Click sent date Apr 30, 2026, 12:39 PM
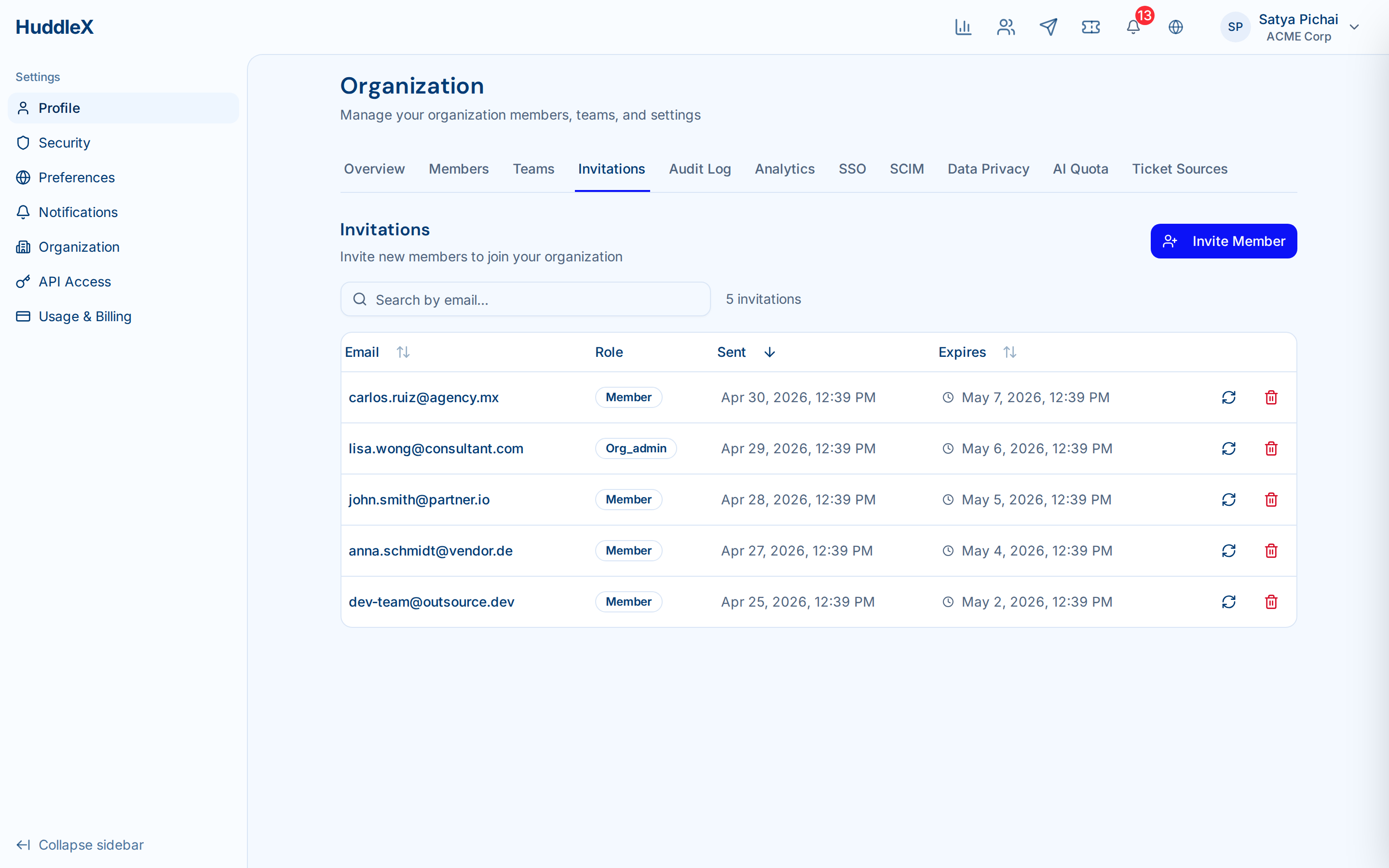This screenshot has height=868, width=1389. [798, 397]
